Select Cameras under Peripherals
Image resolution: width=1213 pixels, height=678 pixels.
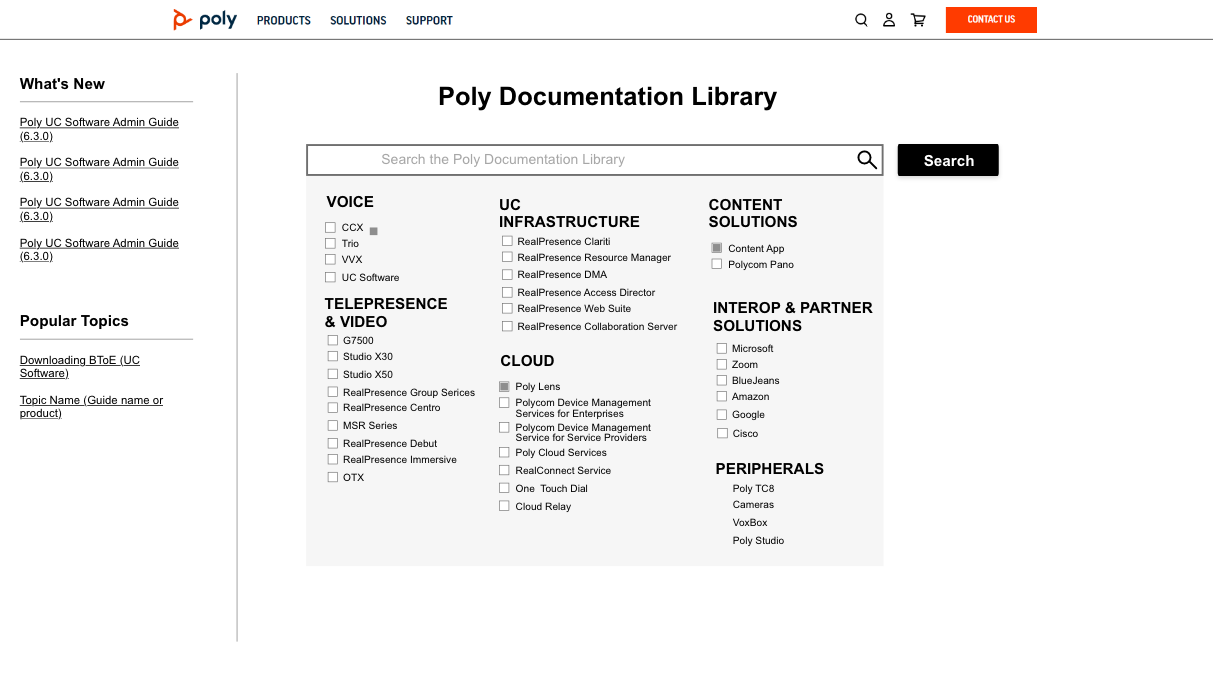[753, 505]
